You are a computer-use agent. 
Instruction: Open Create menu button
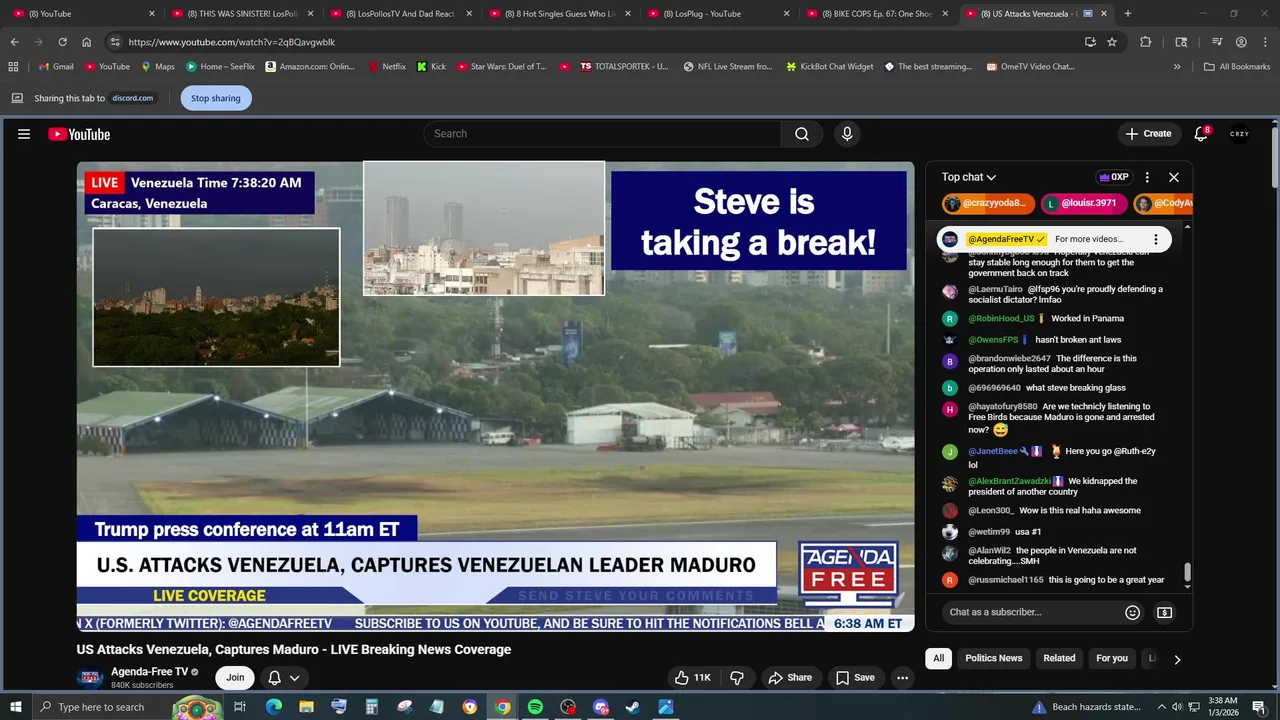(x=1148, y=134)
